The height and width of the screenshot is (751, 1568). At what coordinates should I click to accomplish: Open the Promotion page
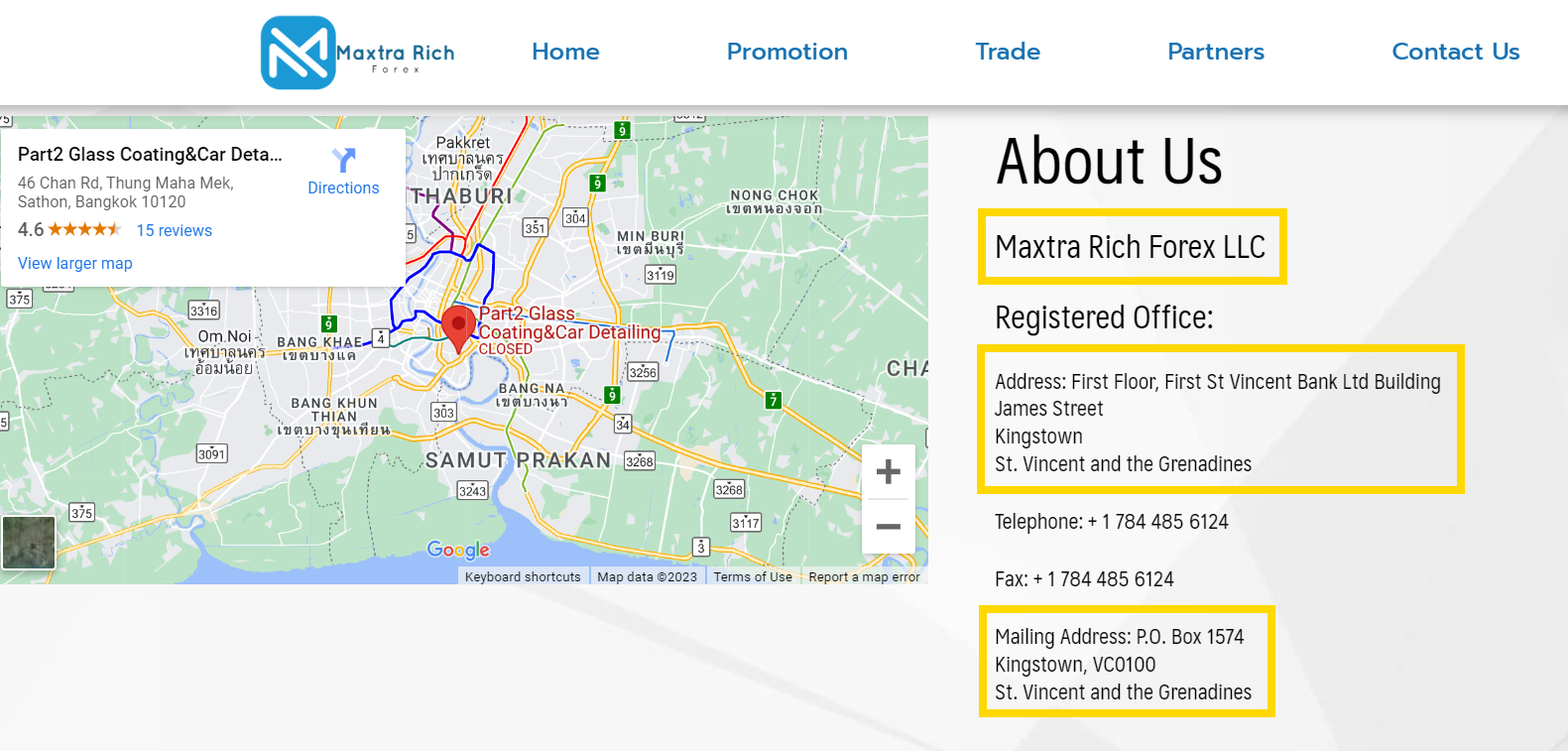pos(787,52)
